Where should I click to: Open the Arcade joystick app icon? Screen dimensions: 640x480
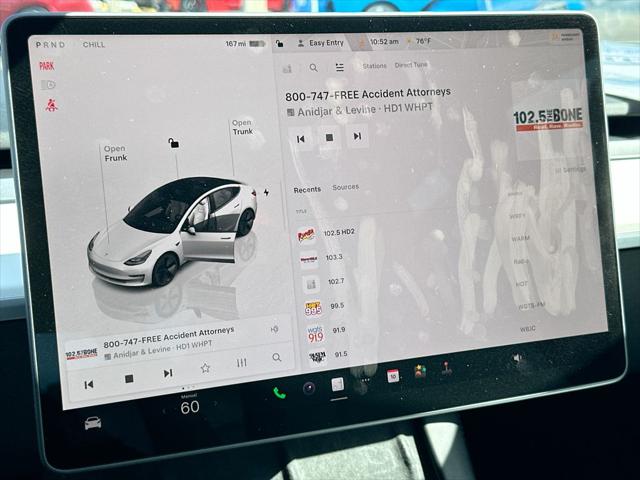[446, 369]
